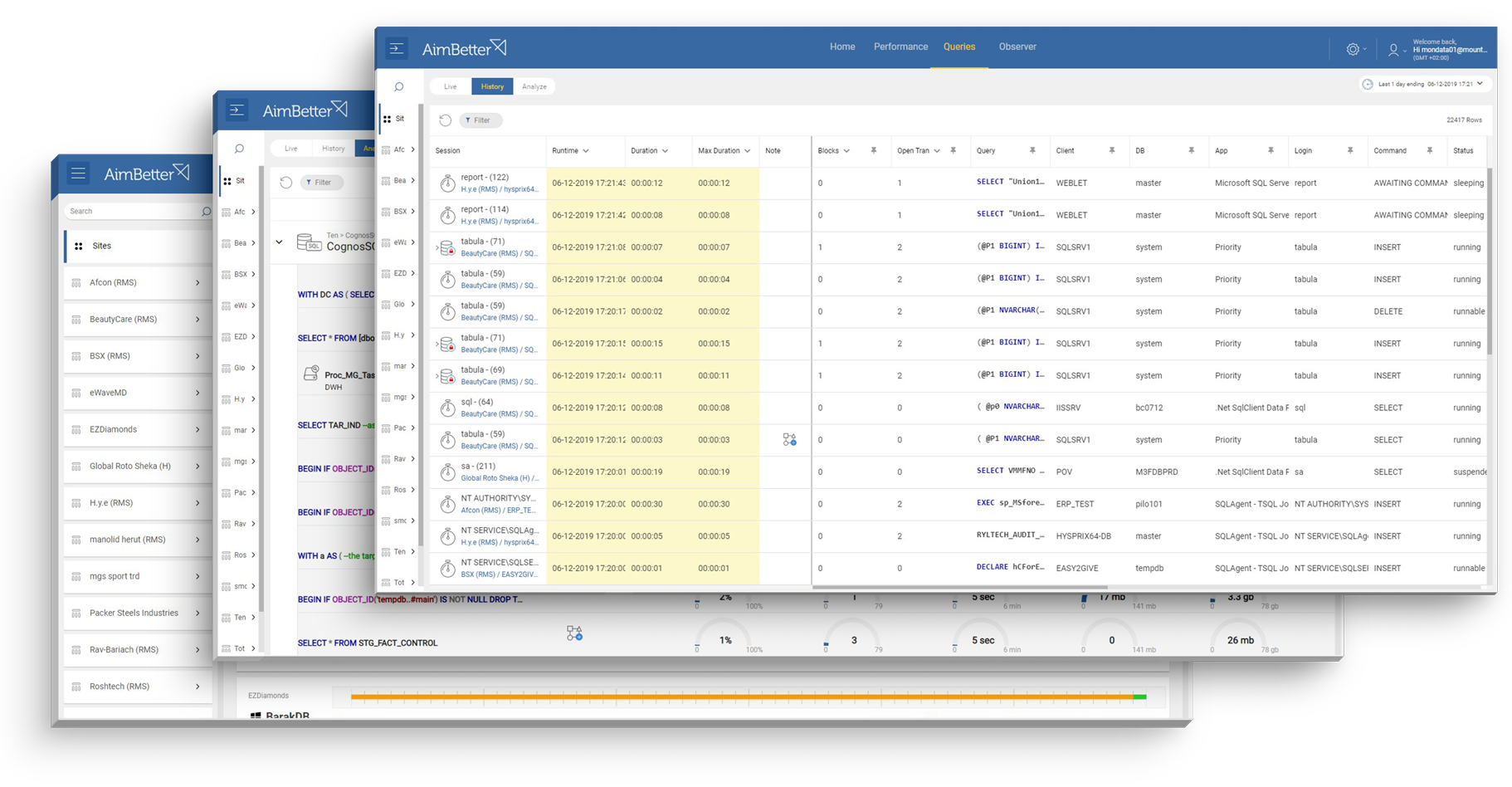Select EZDiamonds site in back window
Screen dimensions: 1512x787
tap(139, 429)
